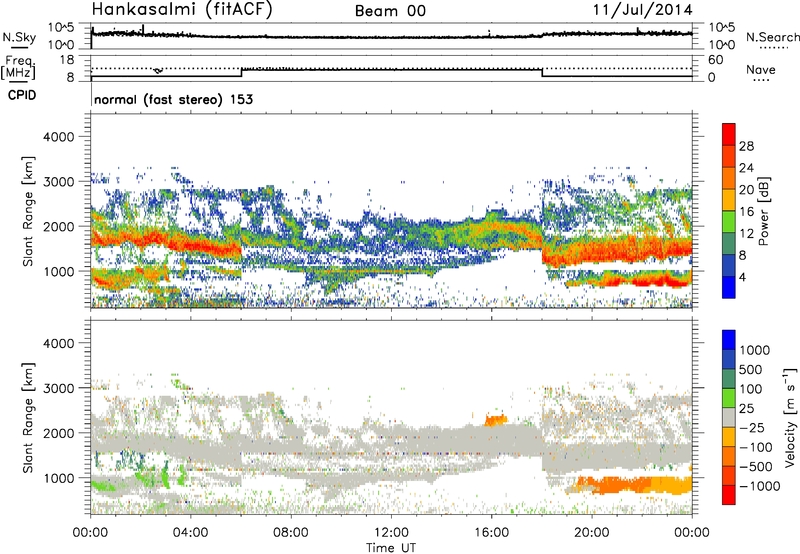Select the 'Time UT' axis title
Screen dimensions: 800x554
391,548
